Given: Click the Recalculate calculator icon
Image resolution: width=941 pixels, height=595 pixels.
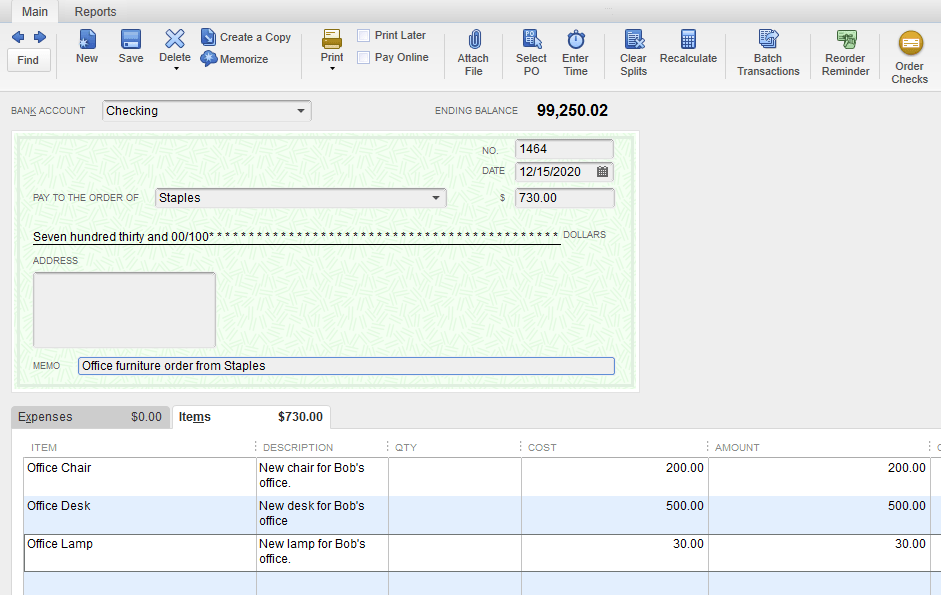Looking at the screenshot, I should click(688, 40).
